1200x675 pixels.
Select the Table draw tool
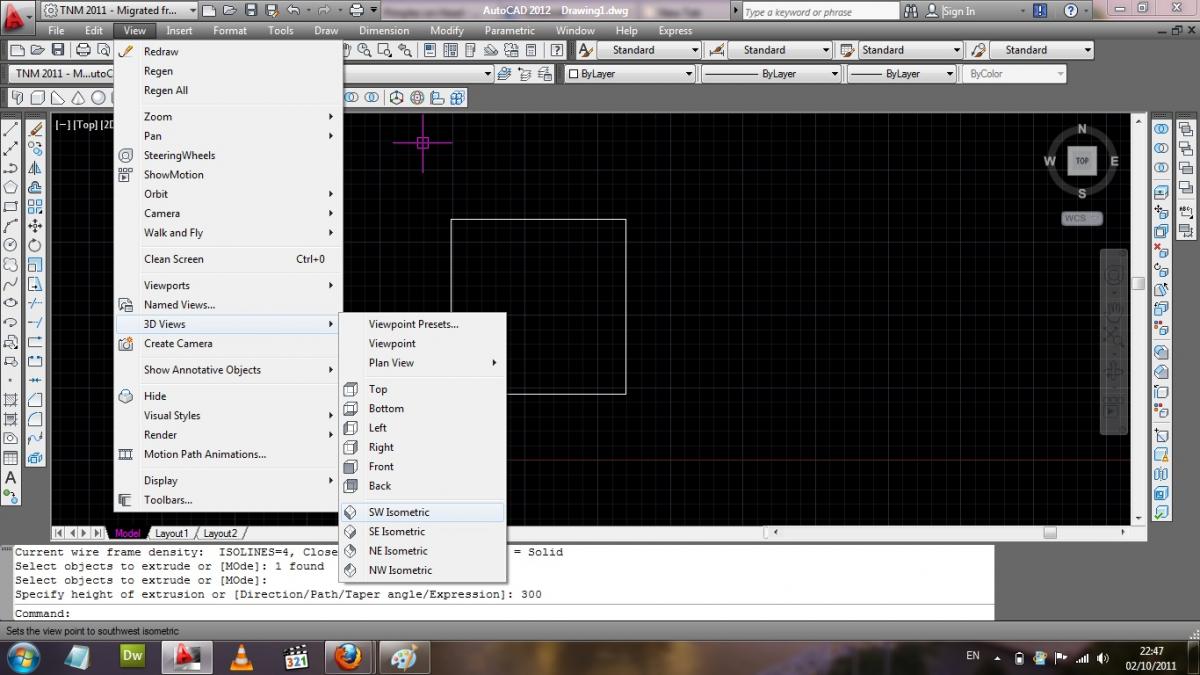pos(10,458)
